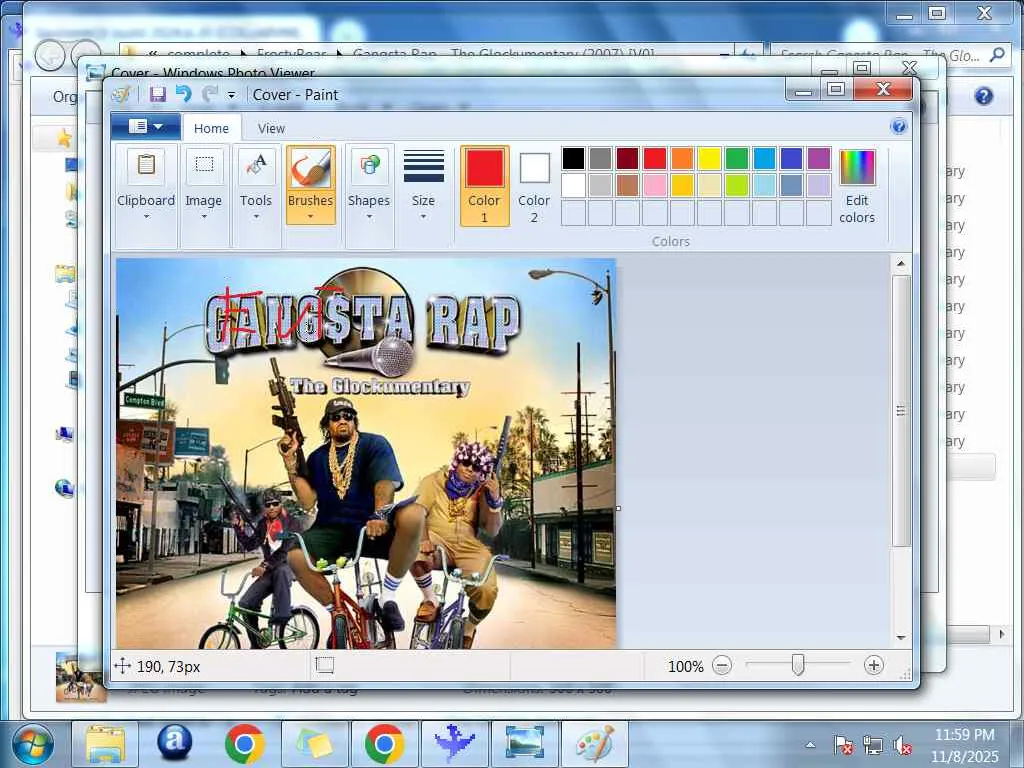
Task: Select the Brushes tool button
Action: 310,167
